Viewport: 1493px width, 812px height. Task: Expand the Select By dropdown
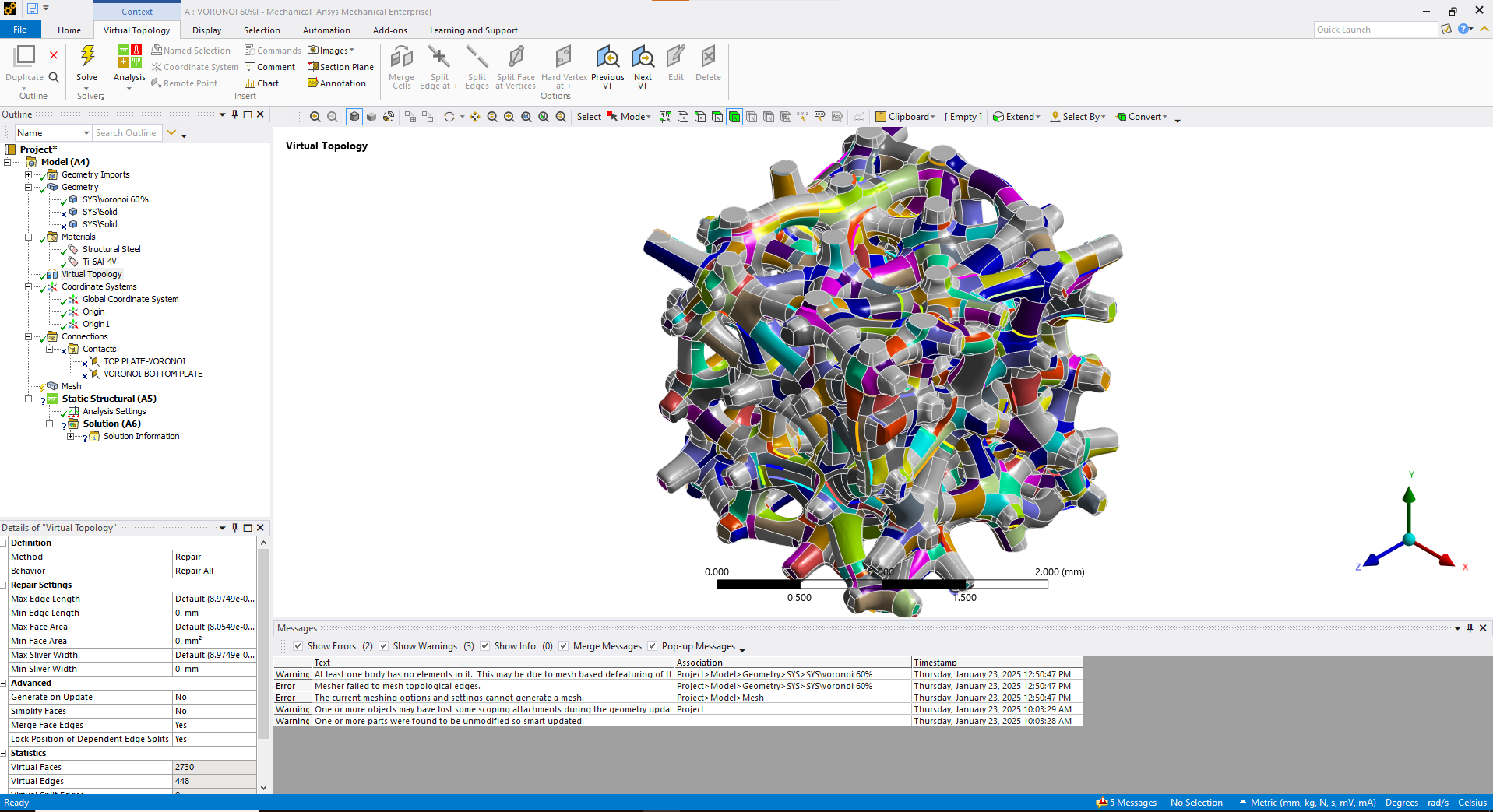point(1078,117)
